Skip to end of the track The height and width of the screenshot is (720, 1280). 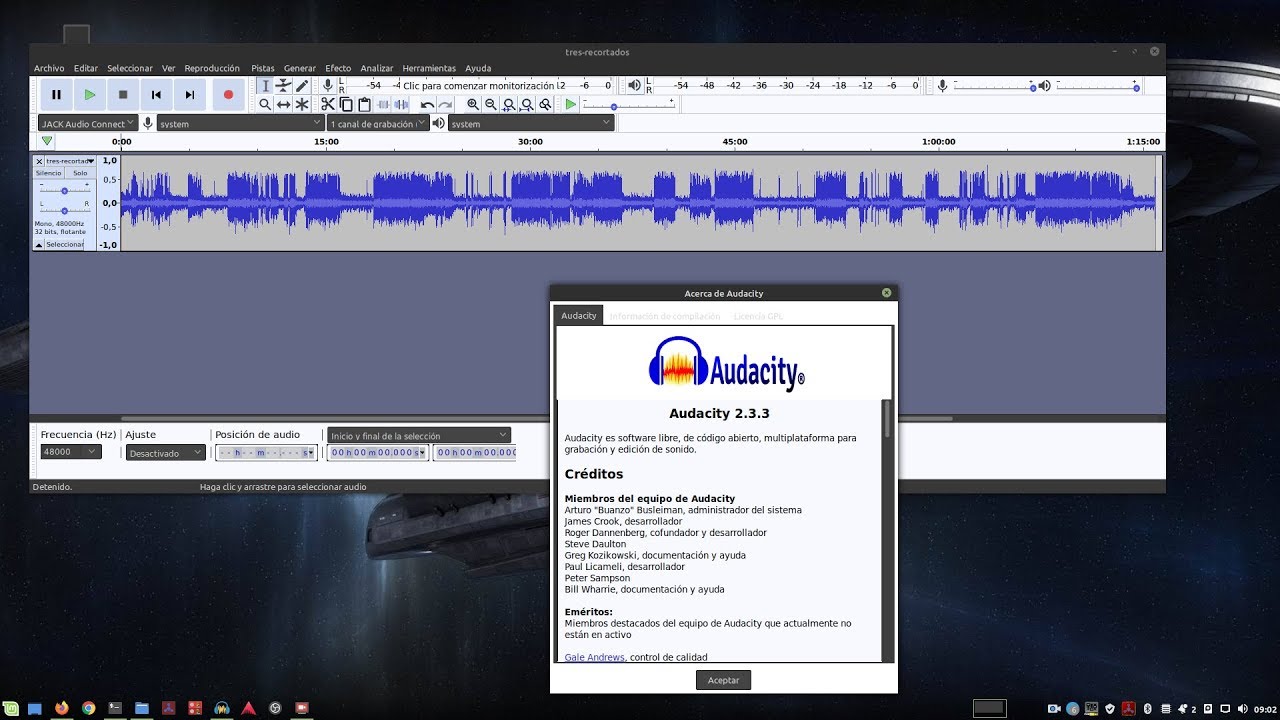point(190,95)
